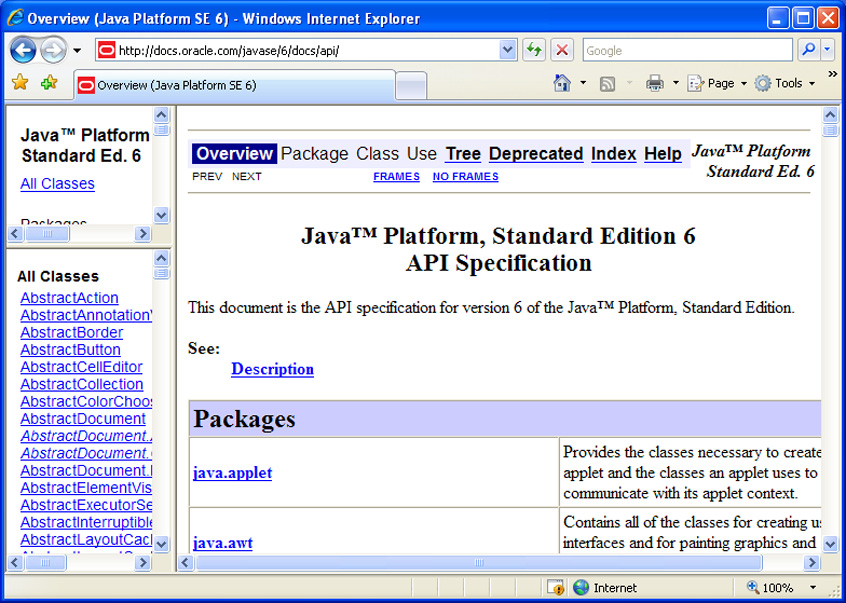Screen dimensions: 846x603
Task: Click the search magnifier icon
Action: click(806, 50)
